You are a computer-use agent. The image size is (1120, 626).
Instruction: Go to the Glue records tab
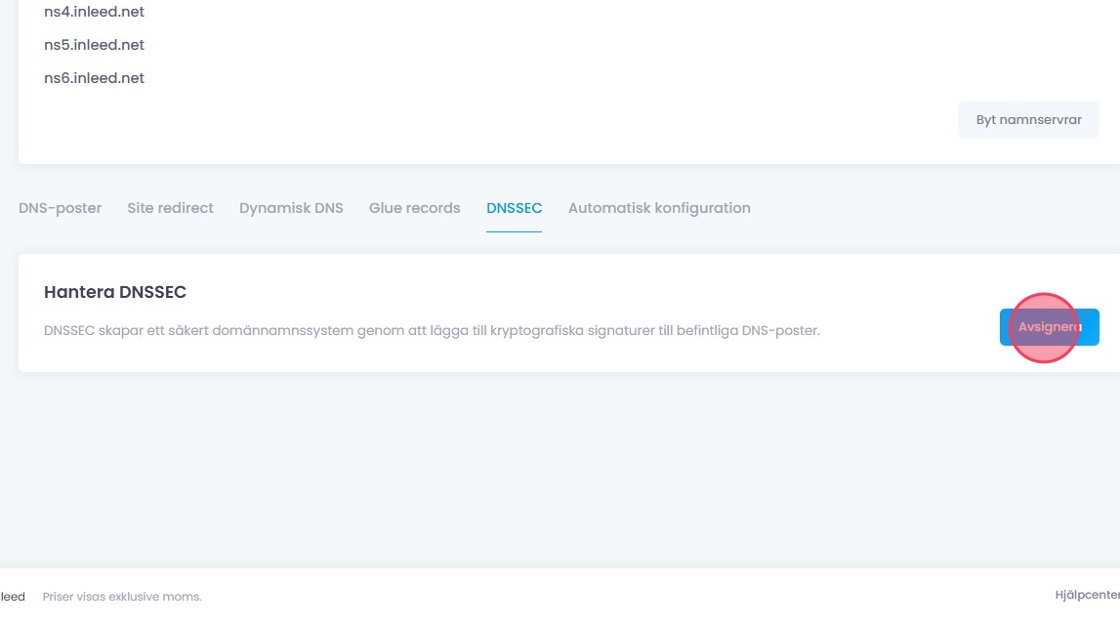pyautogui.click(x=414, y=208)
